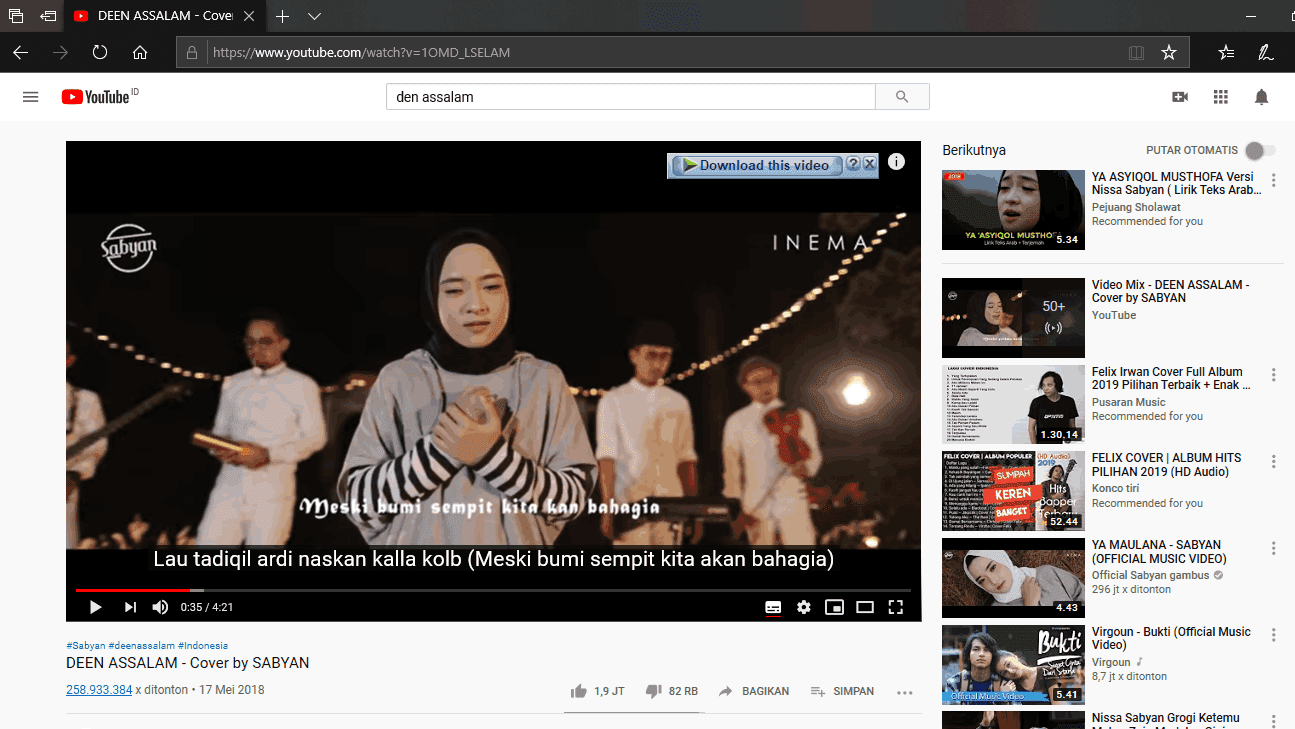Open Felix Irwan Cover Full Album title

tap(1171, 378)
